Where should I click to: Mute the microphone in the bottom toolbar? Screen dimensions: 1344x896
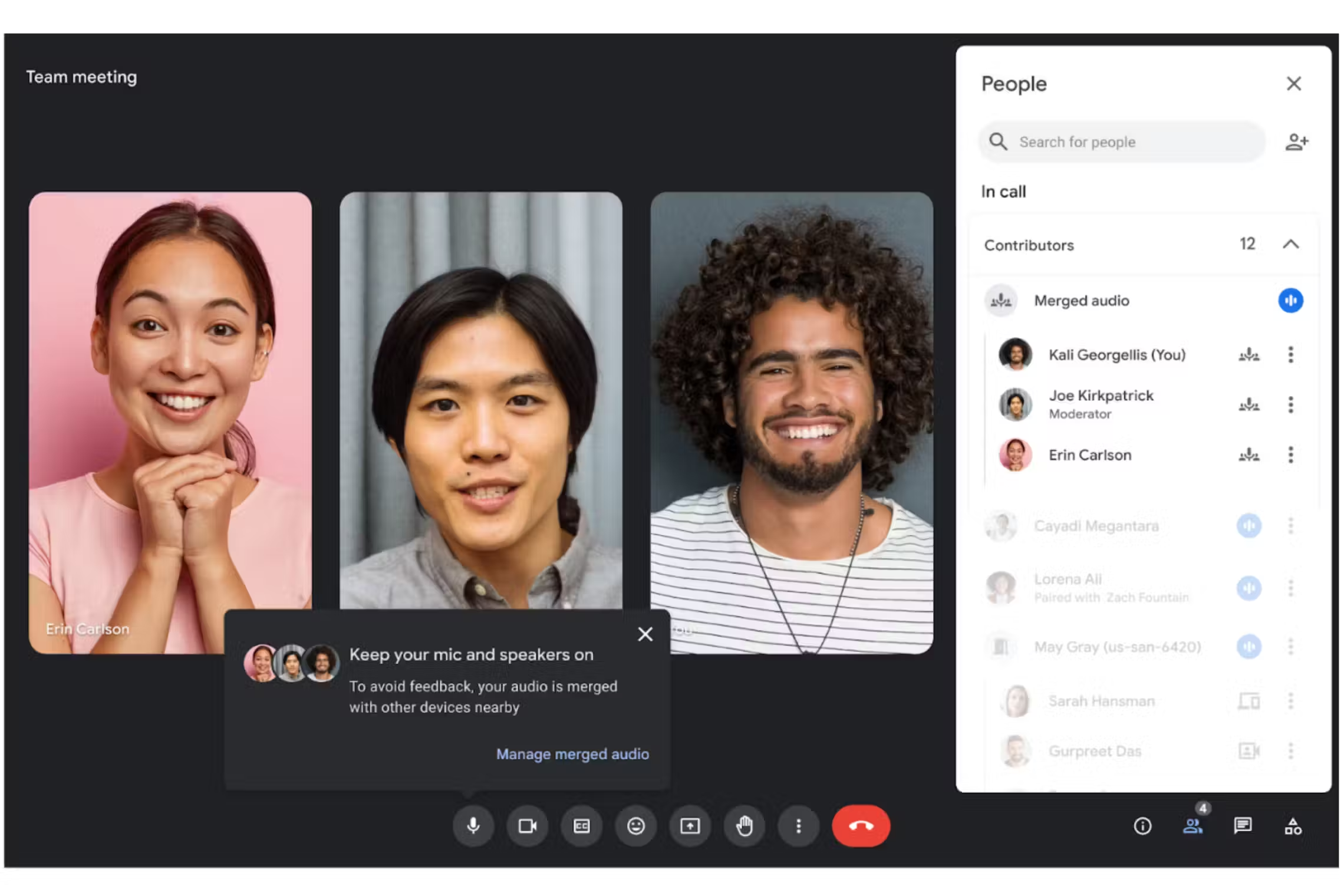click(x=473, y=825)
